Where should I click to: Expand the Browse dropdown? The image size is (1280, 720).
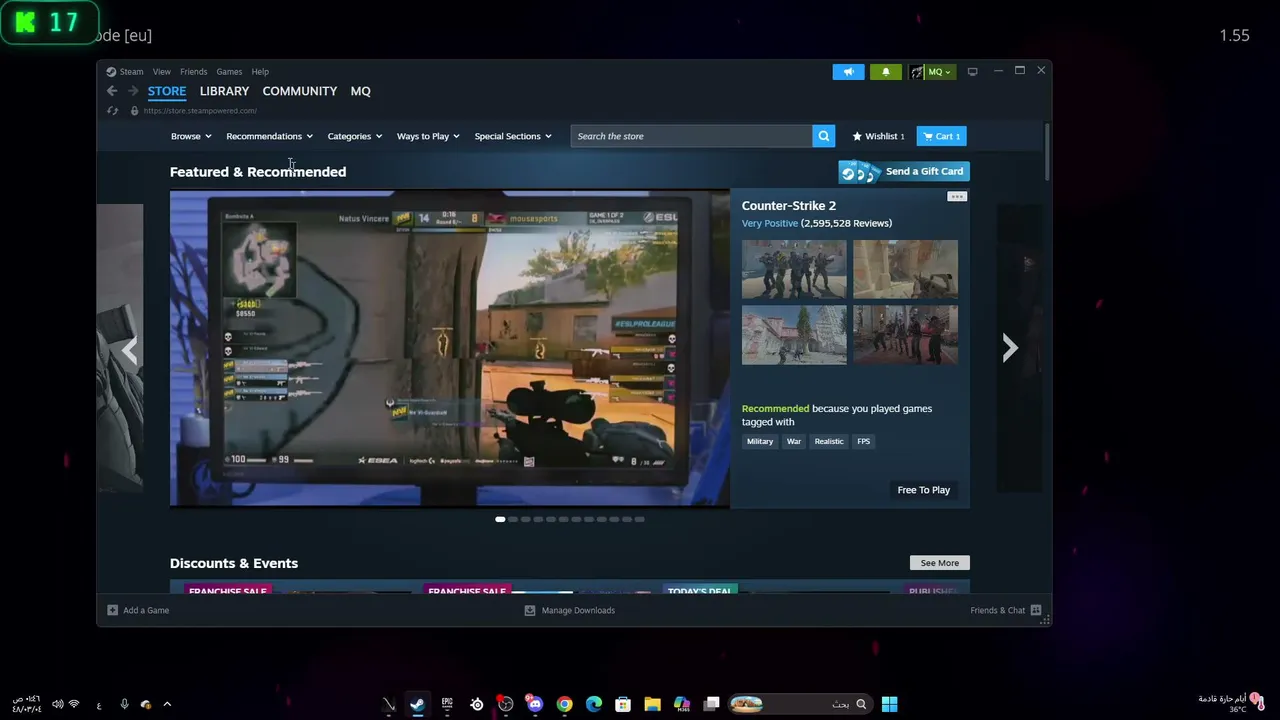[x=191, y=136]
